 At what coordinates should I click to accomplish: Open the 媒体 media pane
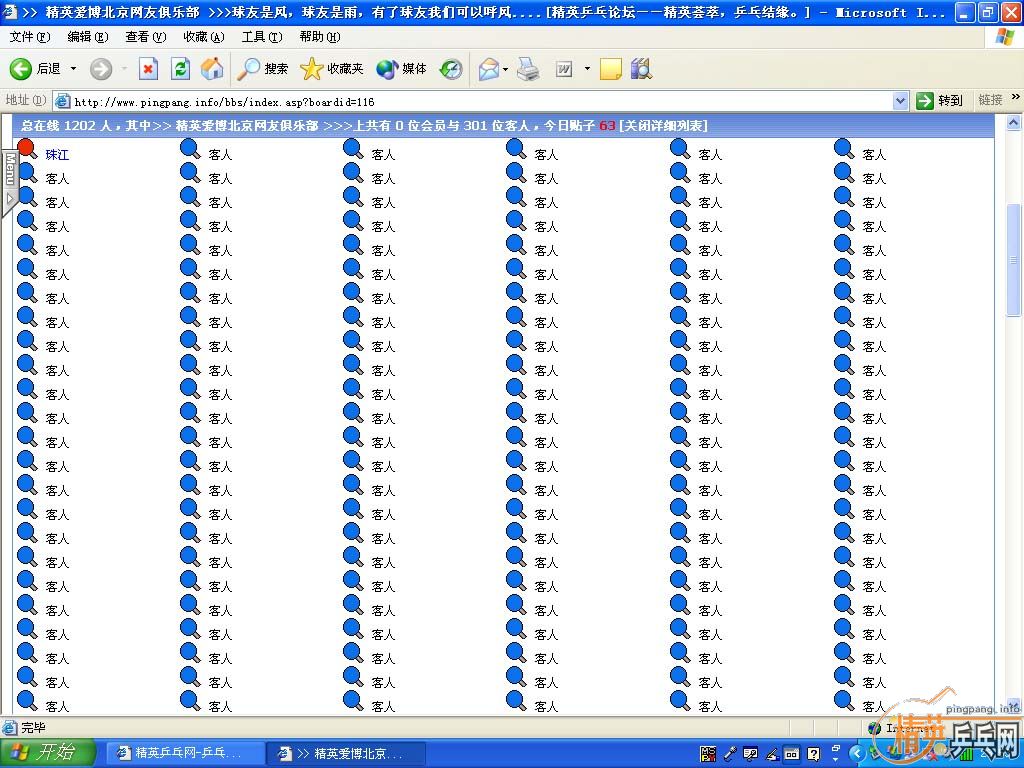401,69
